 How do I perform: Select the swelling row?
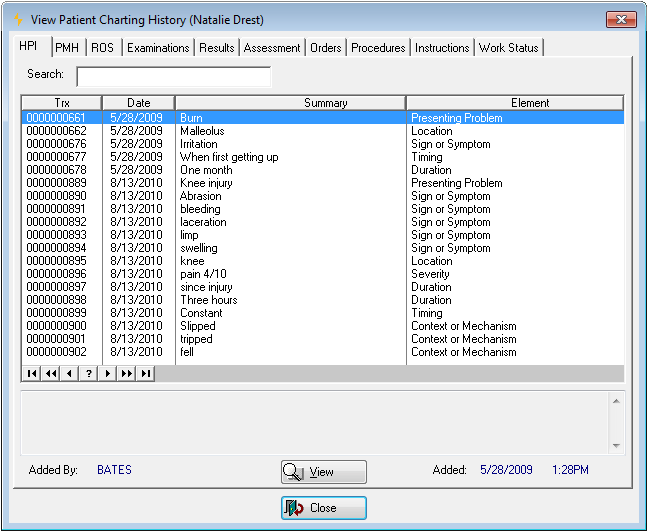point(322,248)
